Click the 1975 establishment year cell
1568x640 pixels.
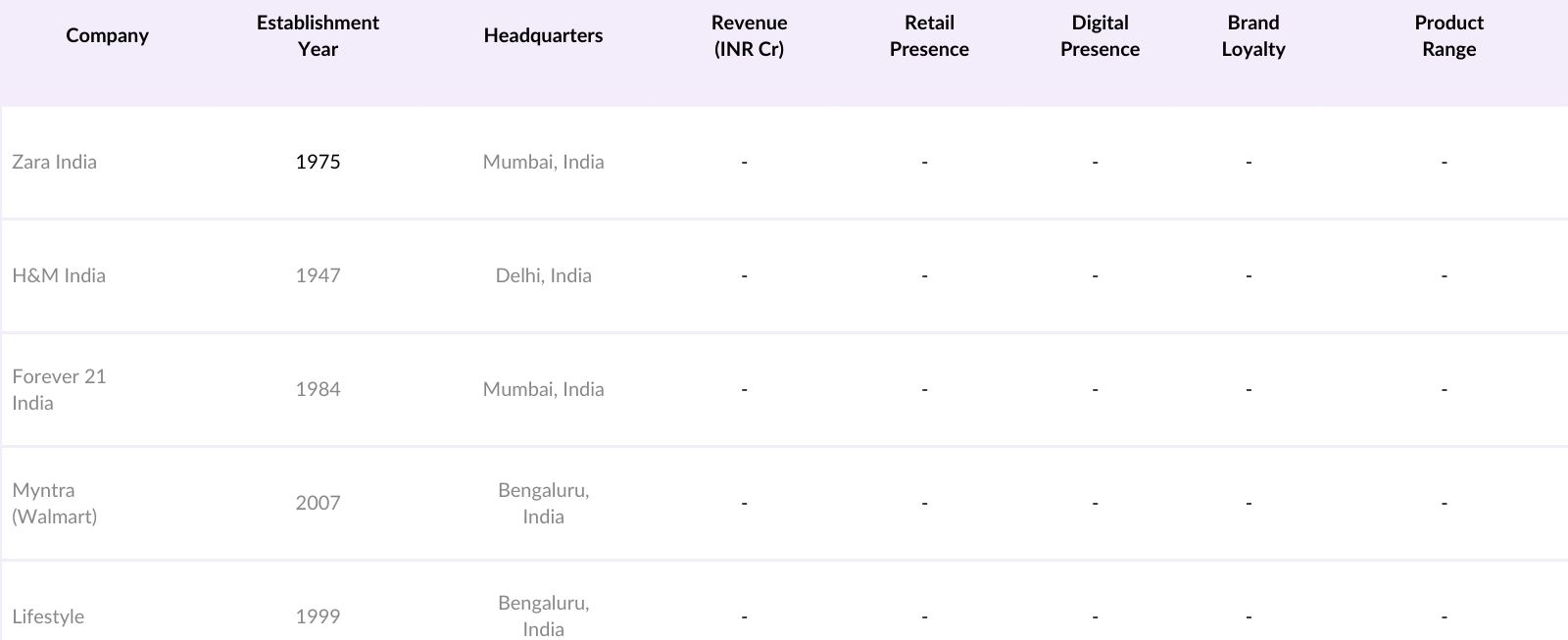(x=318, y=162)
